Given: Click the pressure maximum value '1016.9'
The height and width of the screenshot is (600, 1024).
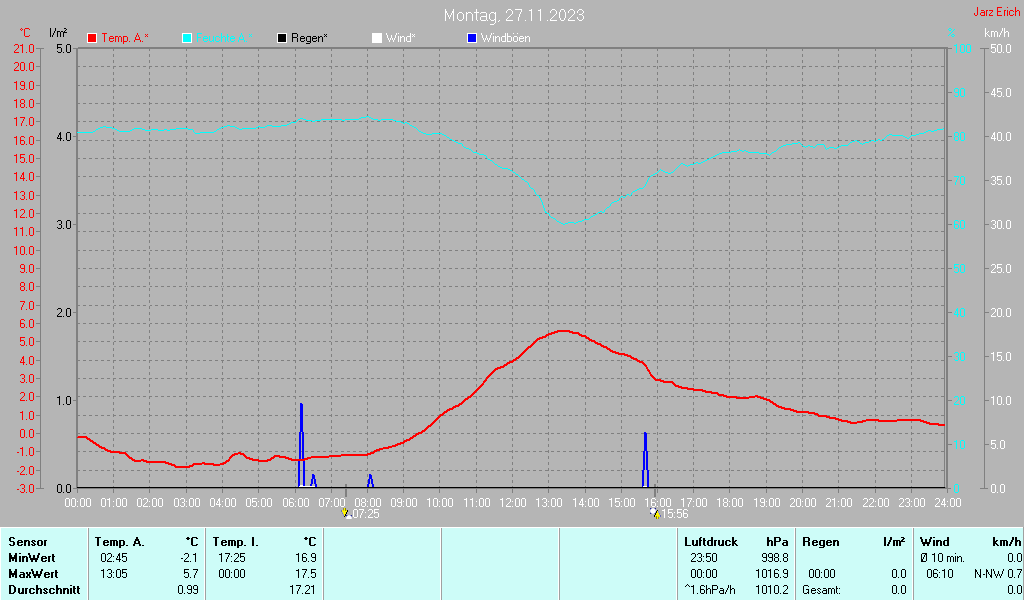Looking at the screenshot, I should 773,574.
